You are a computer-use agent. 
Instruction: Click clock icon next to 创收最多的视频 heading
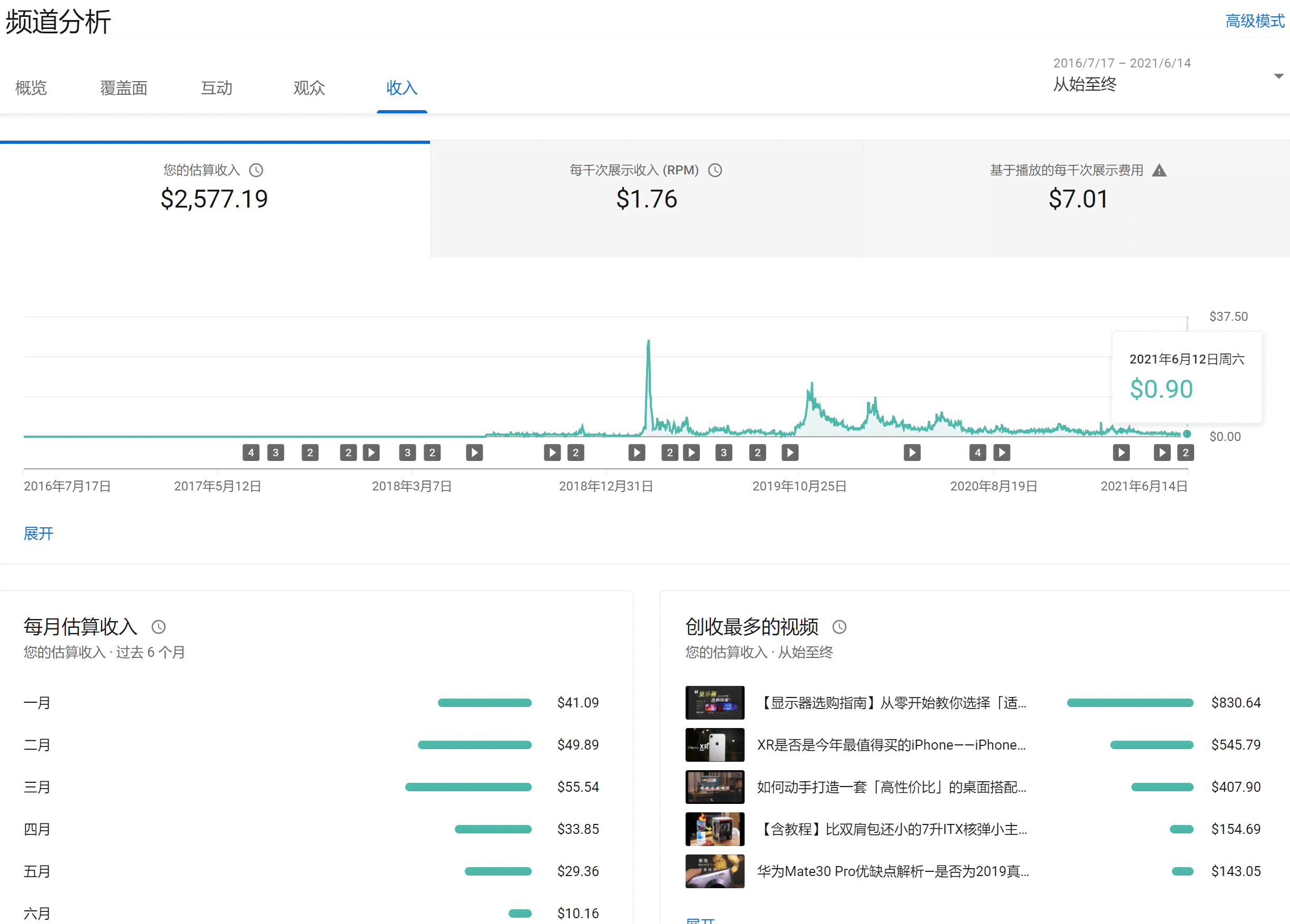pos(839,626)
